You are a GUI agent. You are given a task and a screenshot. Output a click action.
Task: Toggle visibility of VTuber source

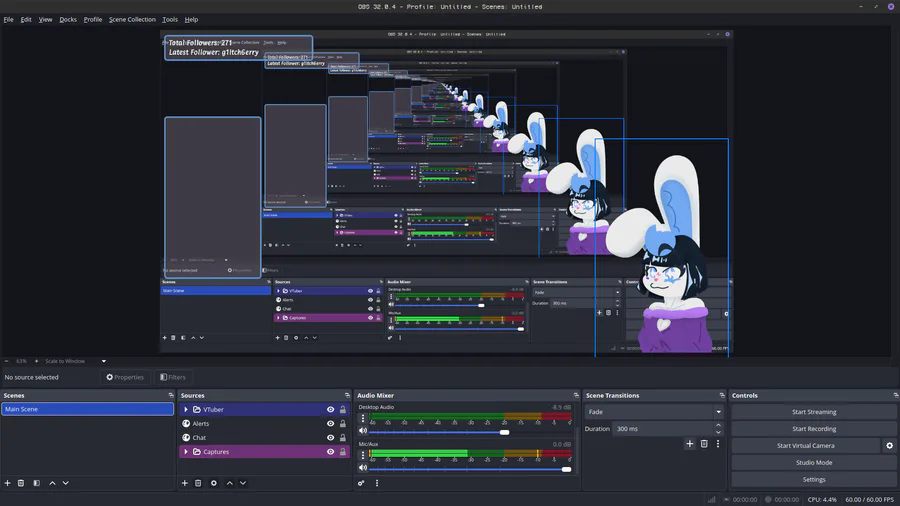click(331, 410)
